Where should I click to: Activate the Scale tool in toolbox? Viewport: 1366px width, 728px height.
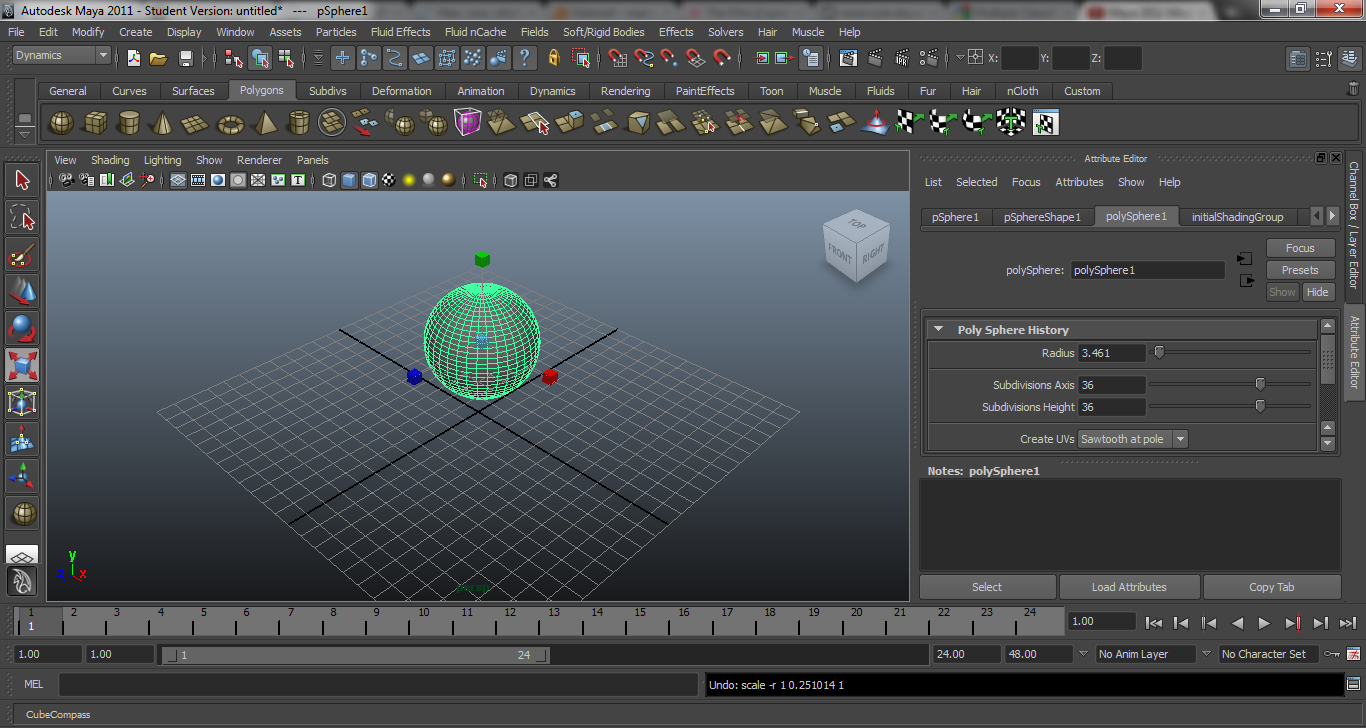(x=23, y=366)
